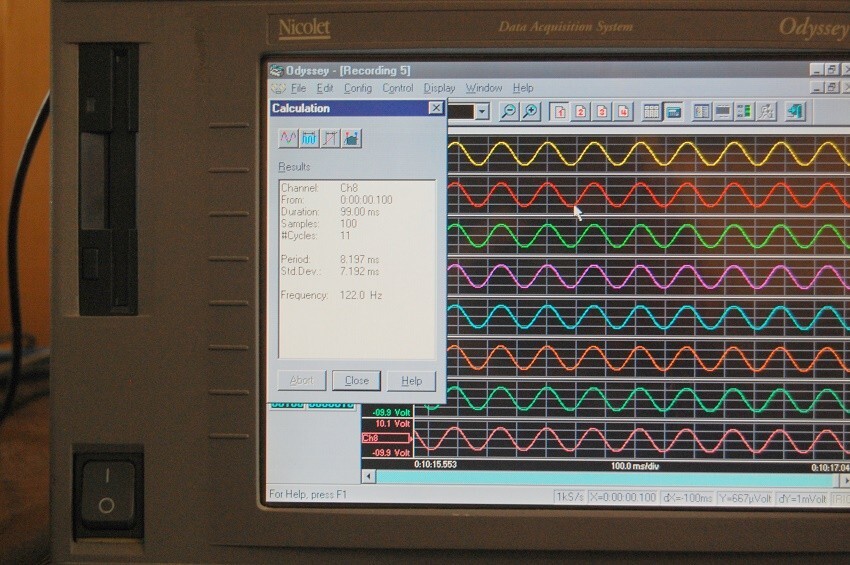Close the Calculation dialog with X
The width and height of the screenshot is (850, 565).
click(436, 108)
